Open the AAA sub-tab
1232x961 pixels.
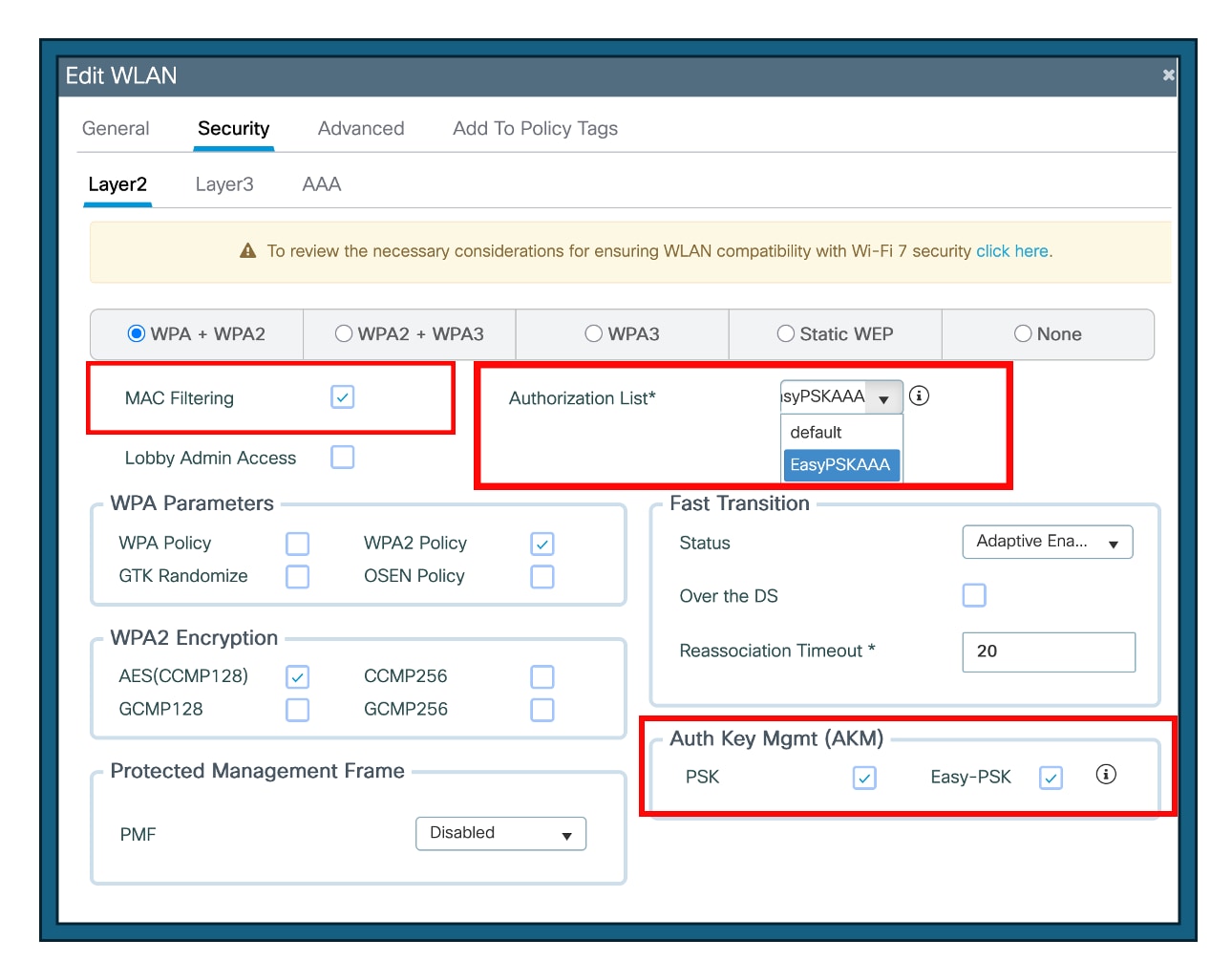click(x=322, y=184)
